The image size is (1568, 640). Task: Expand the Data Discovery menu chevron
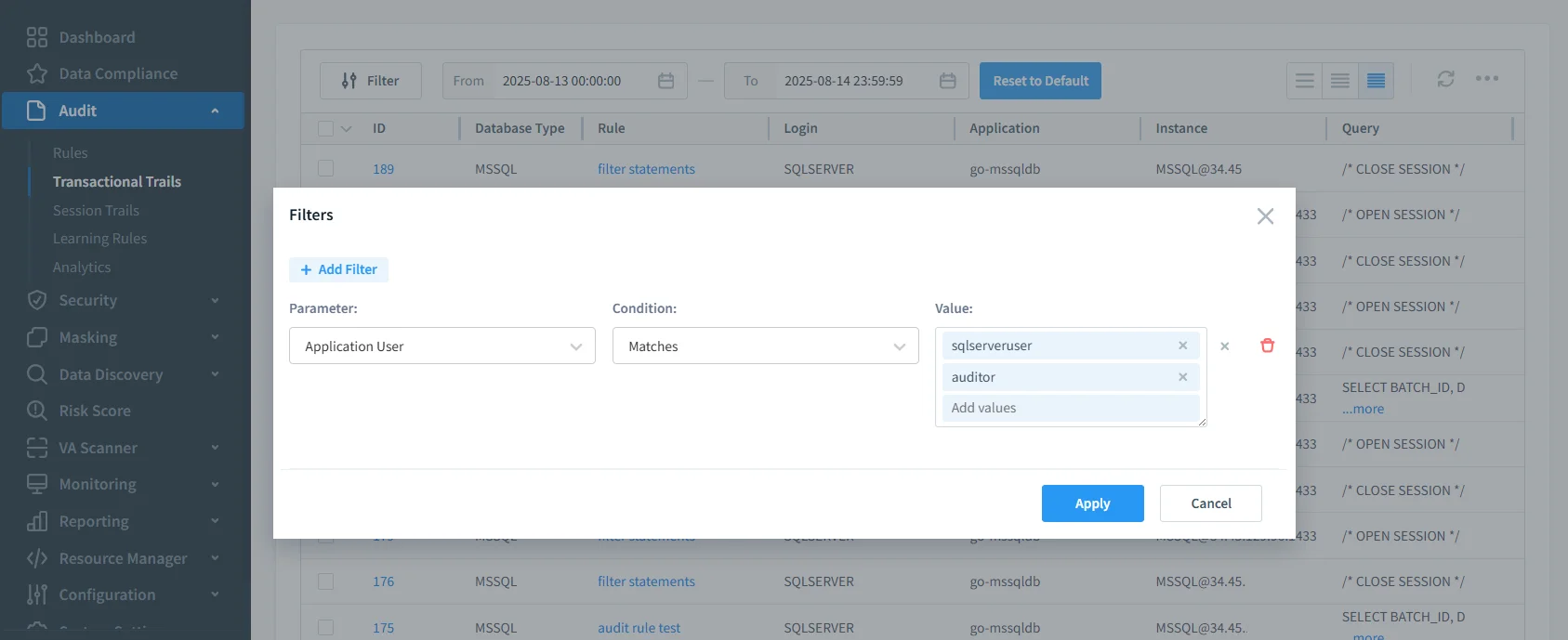point(215,374)
